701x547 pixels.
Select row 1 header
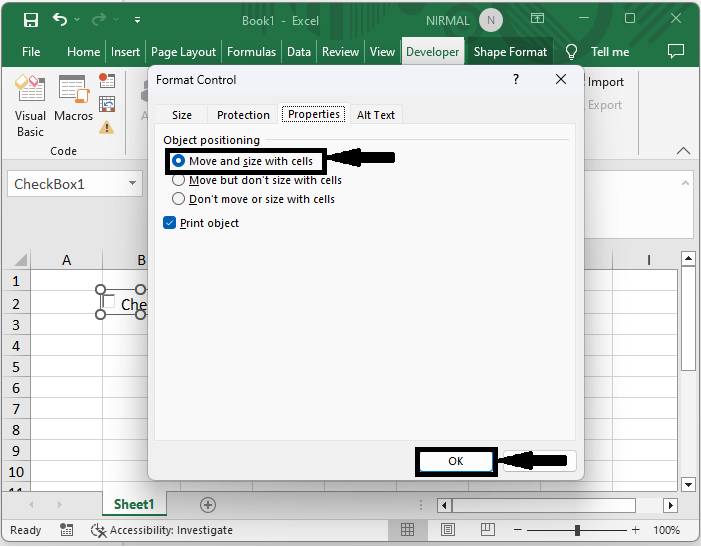tap(16, 281)
